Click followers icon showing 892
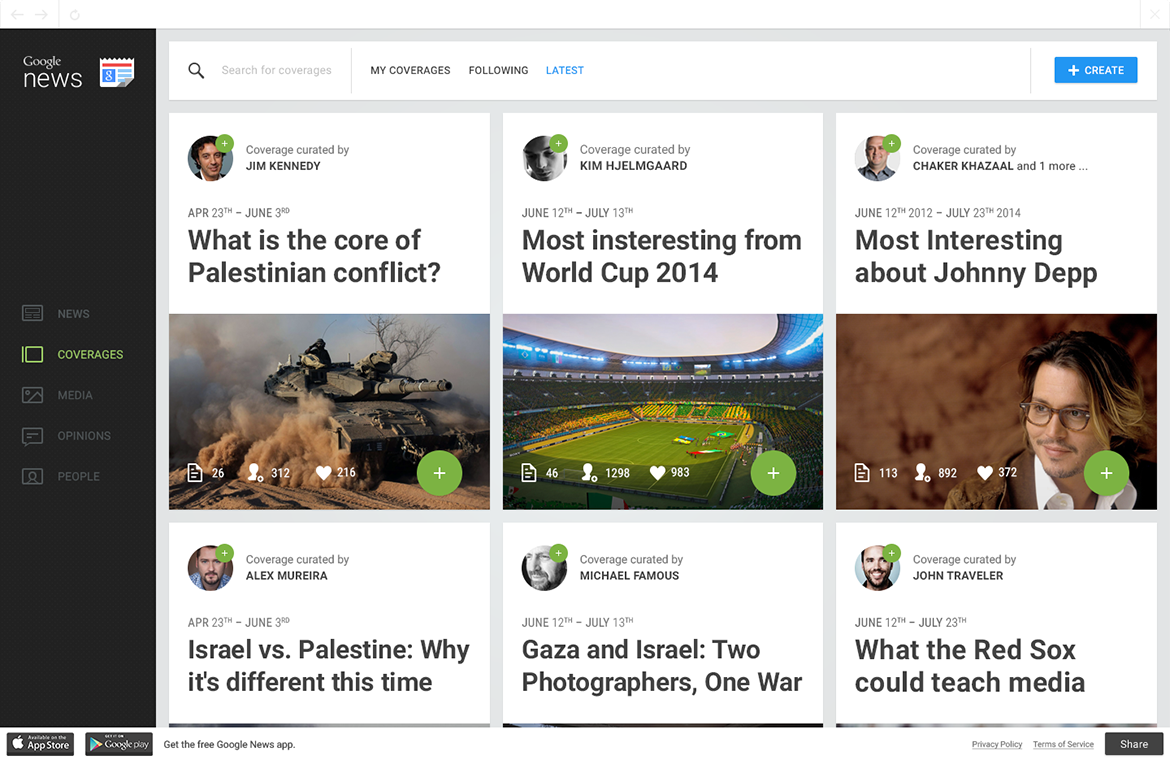Viewport: 1170px width, 760px height. click(922, 472)
